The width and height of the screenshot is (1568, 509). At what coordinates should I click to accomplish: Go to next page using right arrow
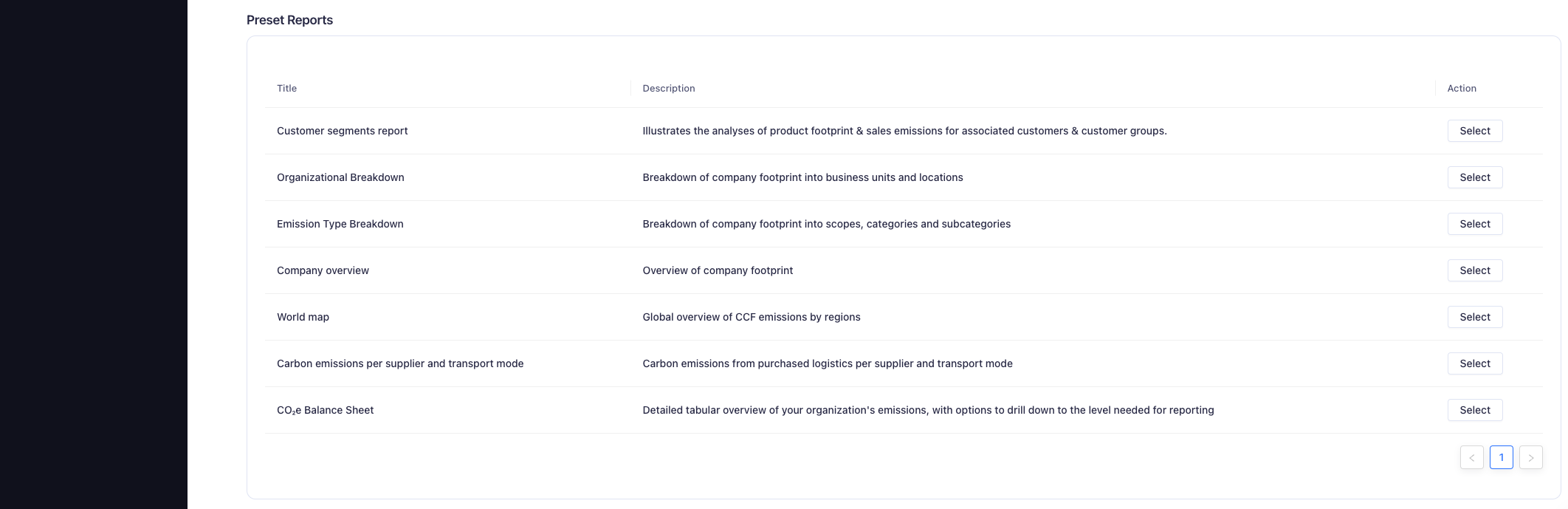[x=1530, y=457]
